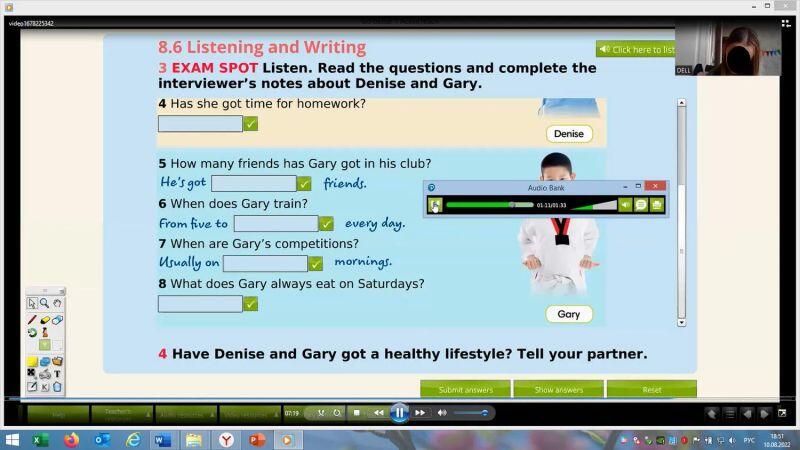Select the magnifier zoom tool

[45, 303]
